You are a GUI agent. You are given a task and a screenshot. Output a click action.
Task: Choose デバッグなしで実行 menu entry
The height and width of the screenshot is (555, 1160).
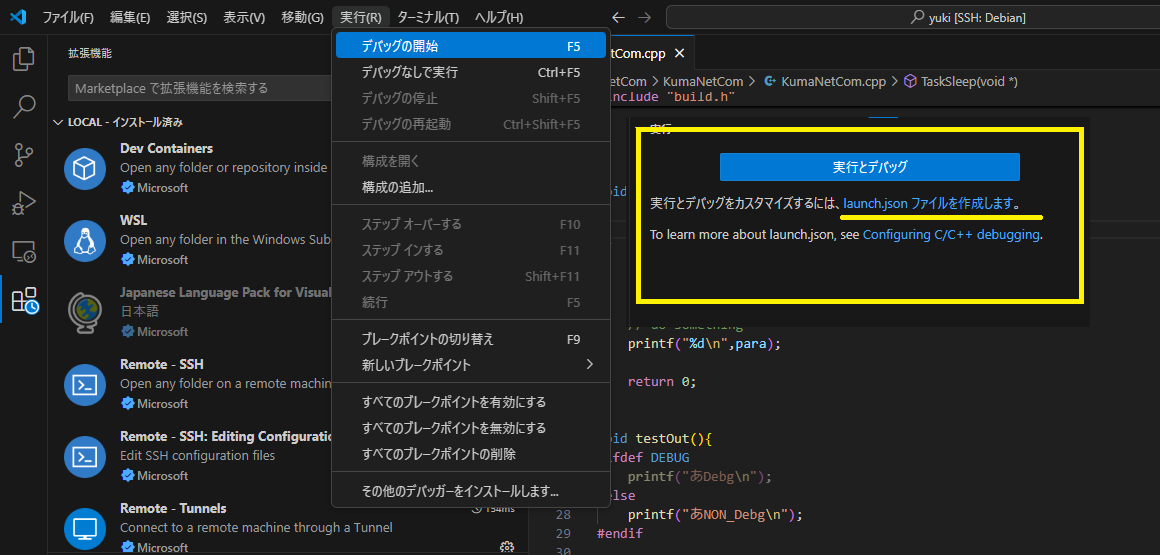(x=471, y=72)
